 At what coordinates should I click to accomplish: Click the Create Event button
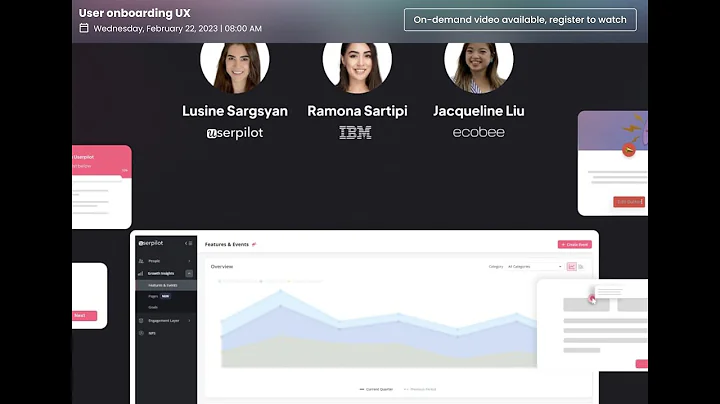coord(574,245)
